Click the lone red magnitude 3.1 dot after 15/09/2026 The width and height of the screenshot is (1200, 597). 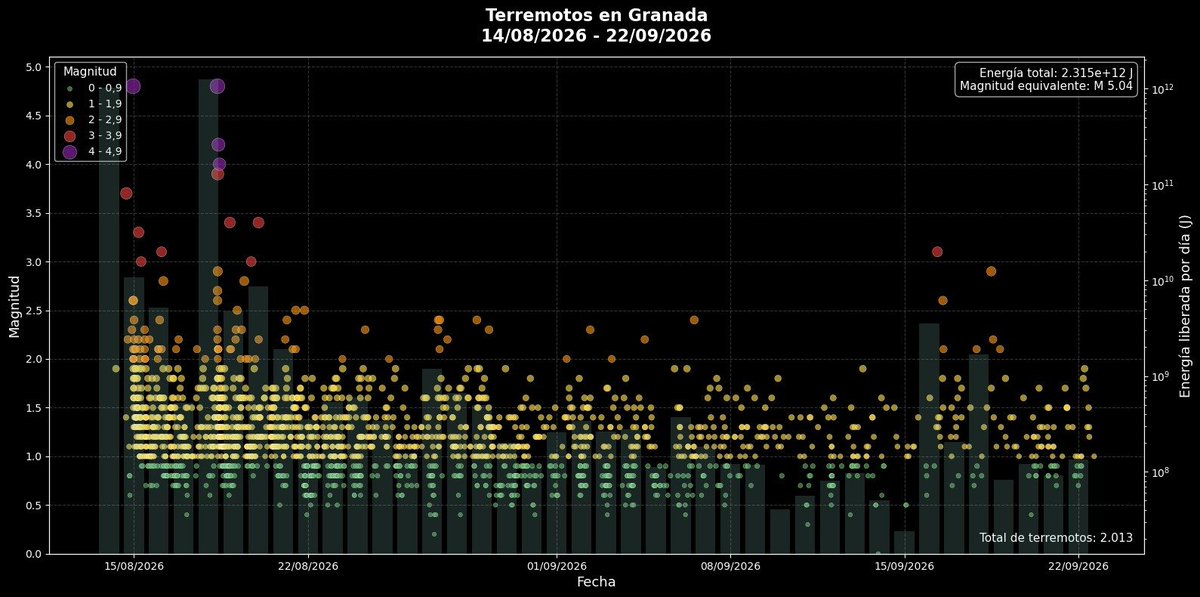(937, 252)
